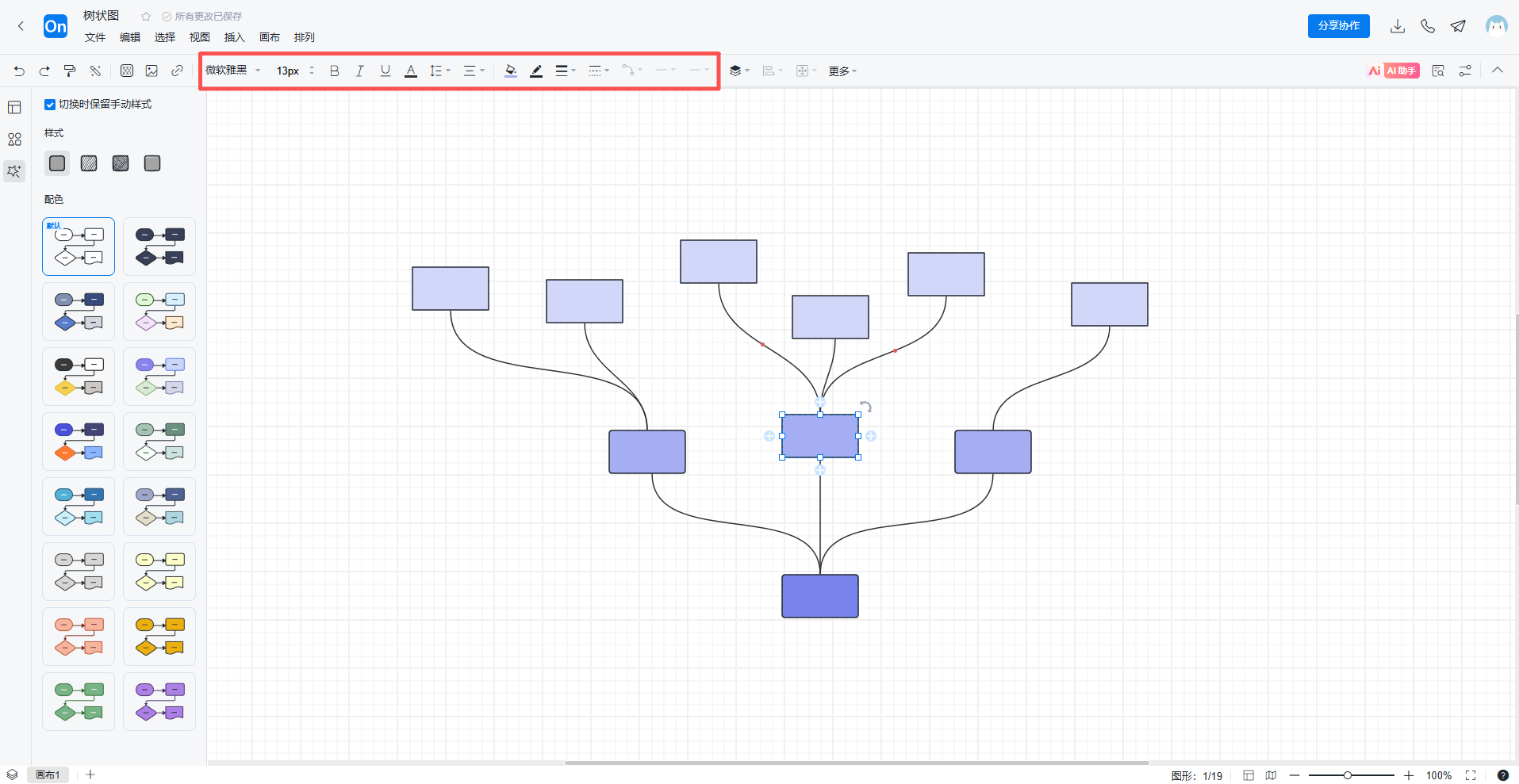
Task: Toggle italic text style
Action: coord(359,71)
